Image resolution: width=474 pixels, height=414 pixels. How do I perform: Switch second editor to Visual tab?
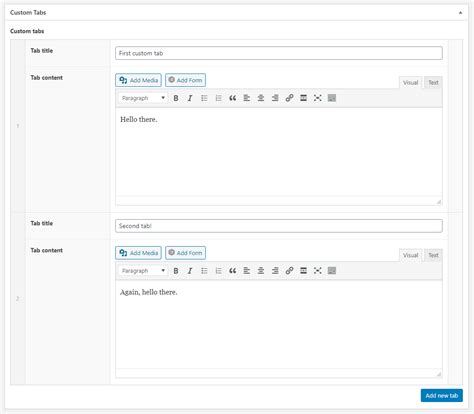410,255
